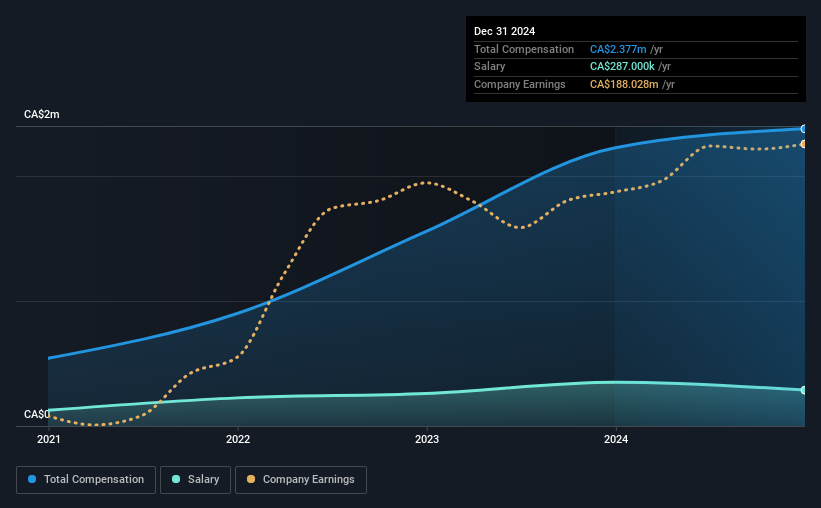Select the teal Salary endpoint marker
Screen dimensions: 821x508
[804, 390]
